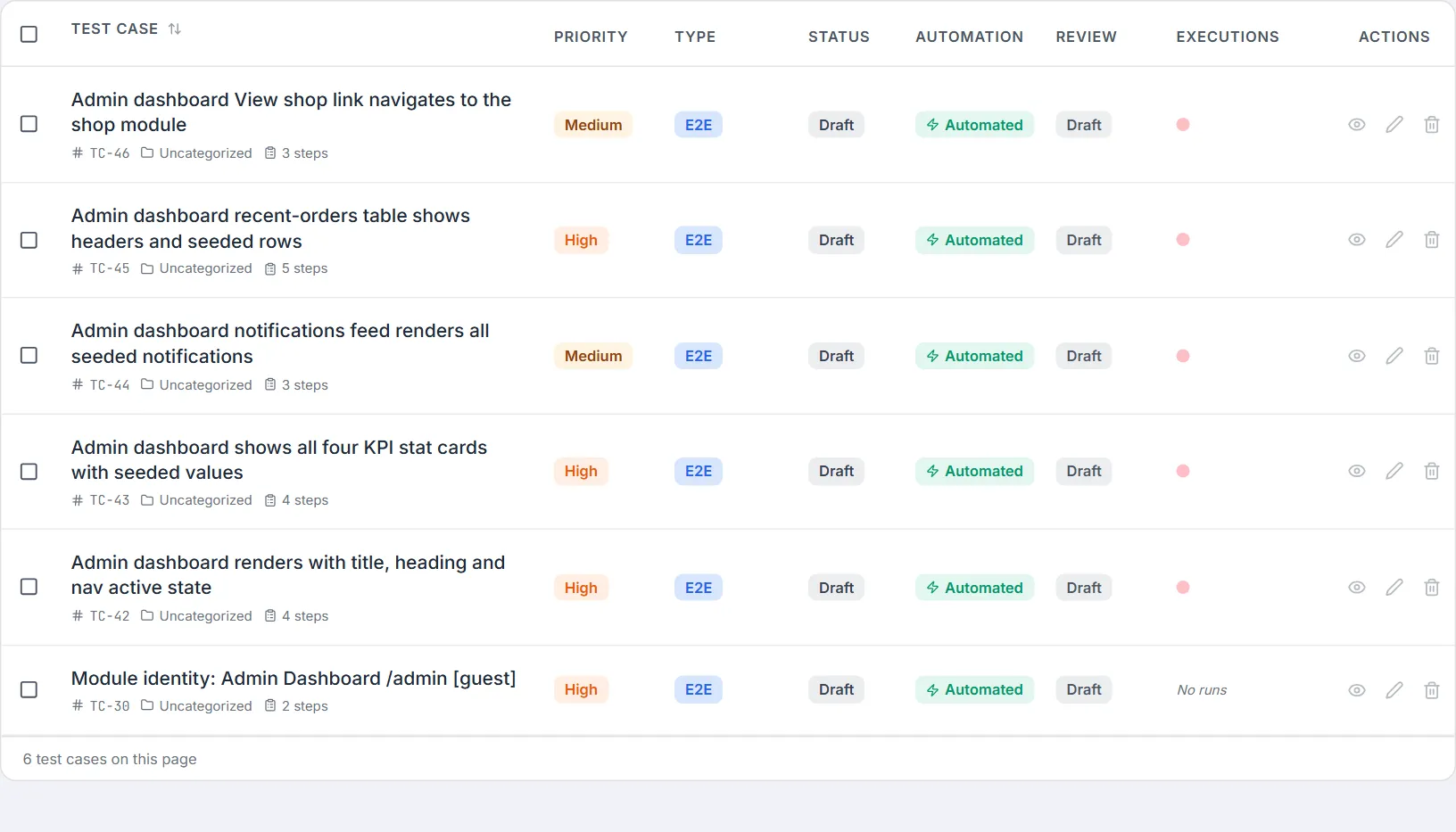View test case TC-30 with eye icon
The height and width of the screenshot is (832, 1456).
tap(1356, 690)
